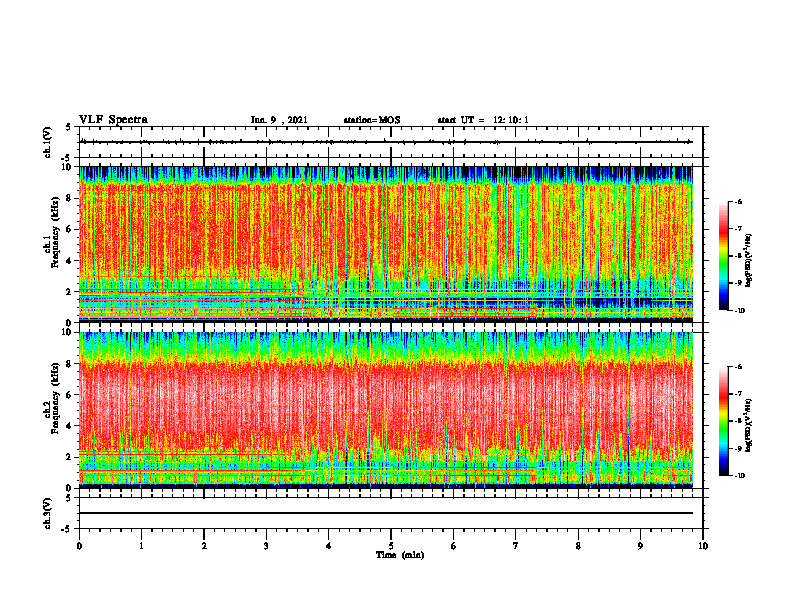Click the "VLF Spectra" plot title
This screenshot has width=792, height=612.
coord(113,120)
